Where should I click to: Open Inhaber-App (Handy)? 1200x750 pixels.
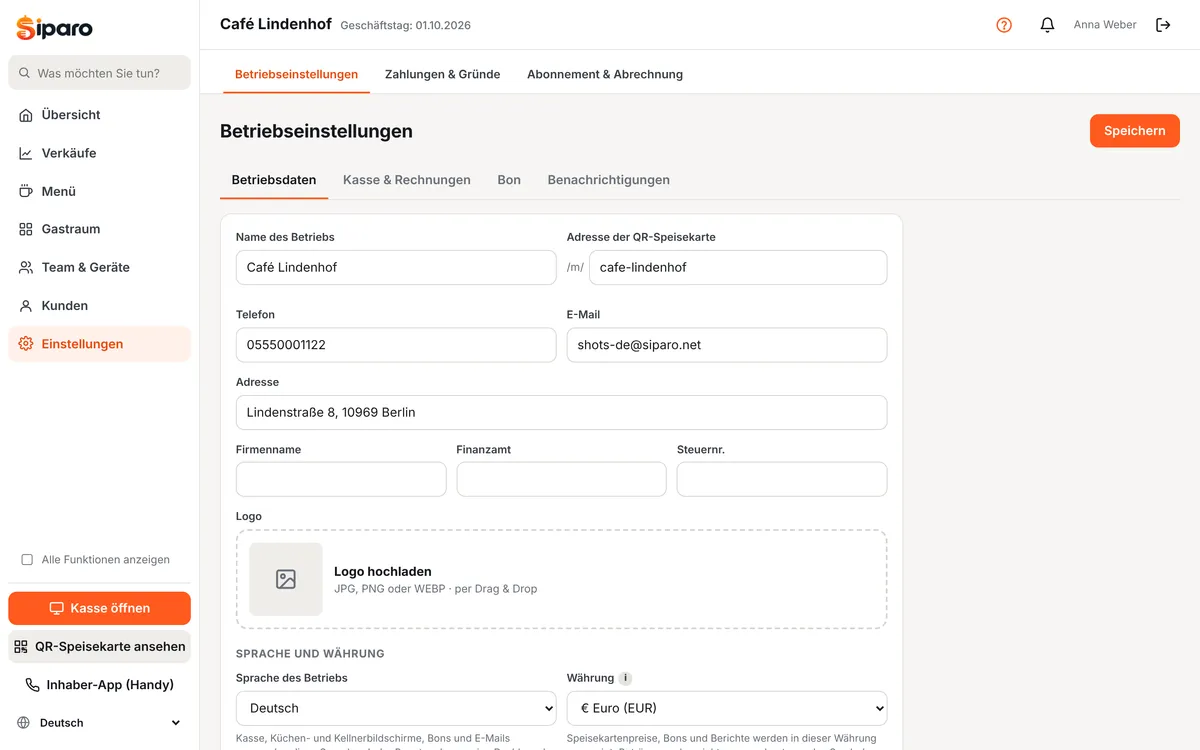point(99,685)
